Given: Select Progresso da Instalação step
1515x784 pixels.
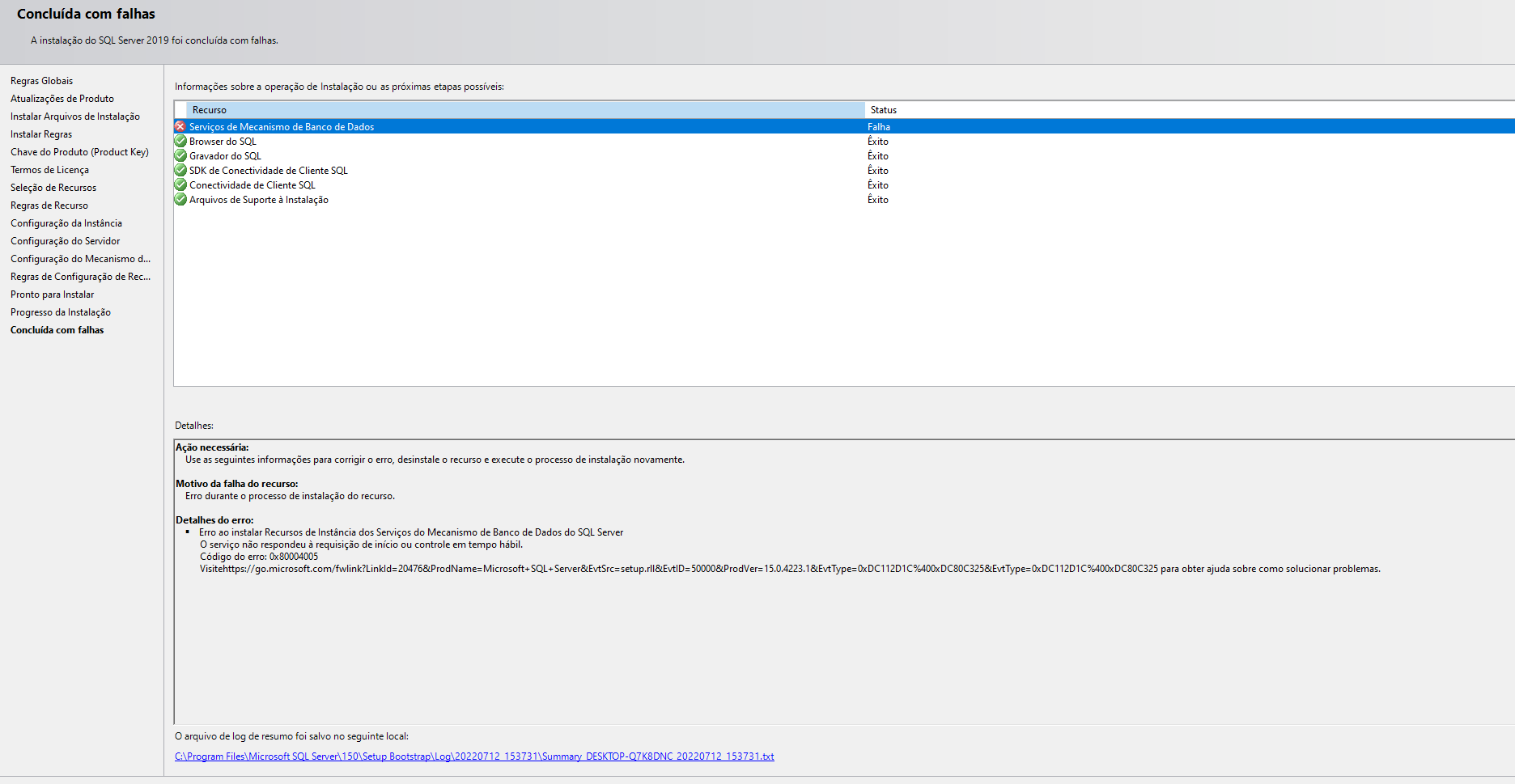Looking at the screenshot, I should 61,312.
